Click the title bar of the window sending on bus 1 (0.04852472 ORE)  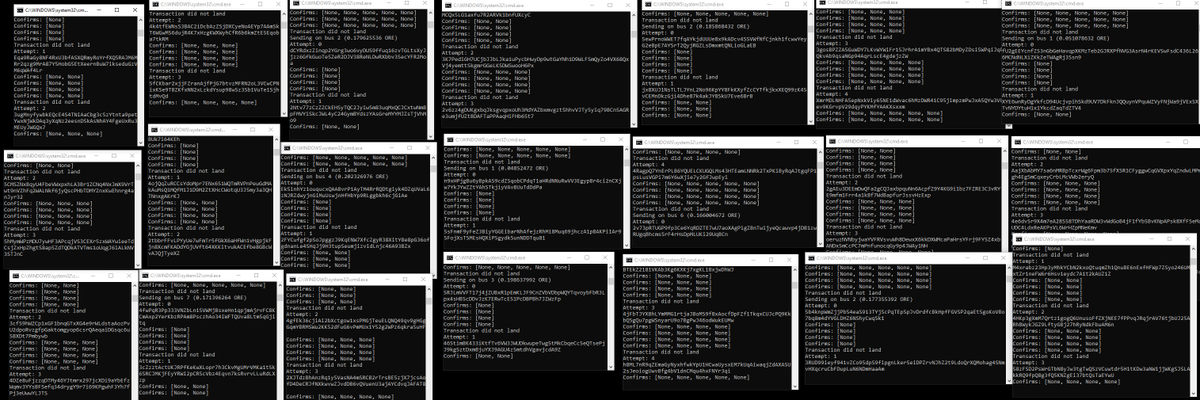pyautogui.click(x=536, y=139)
